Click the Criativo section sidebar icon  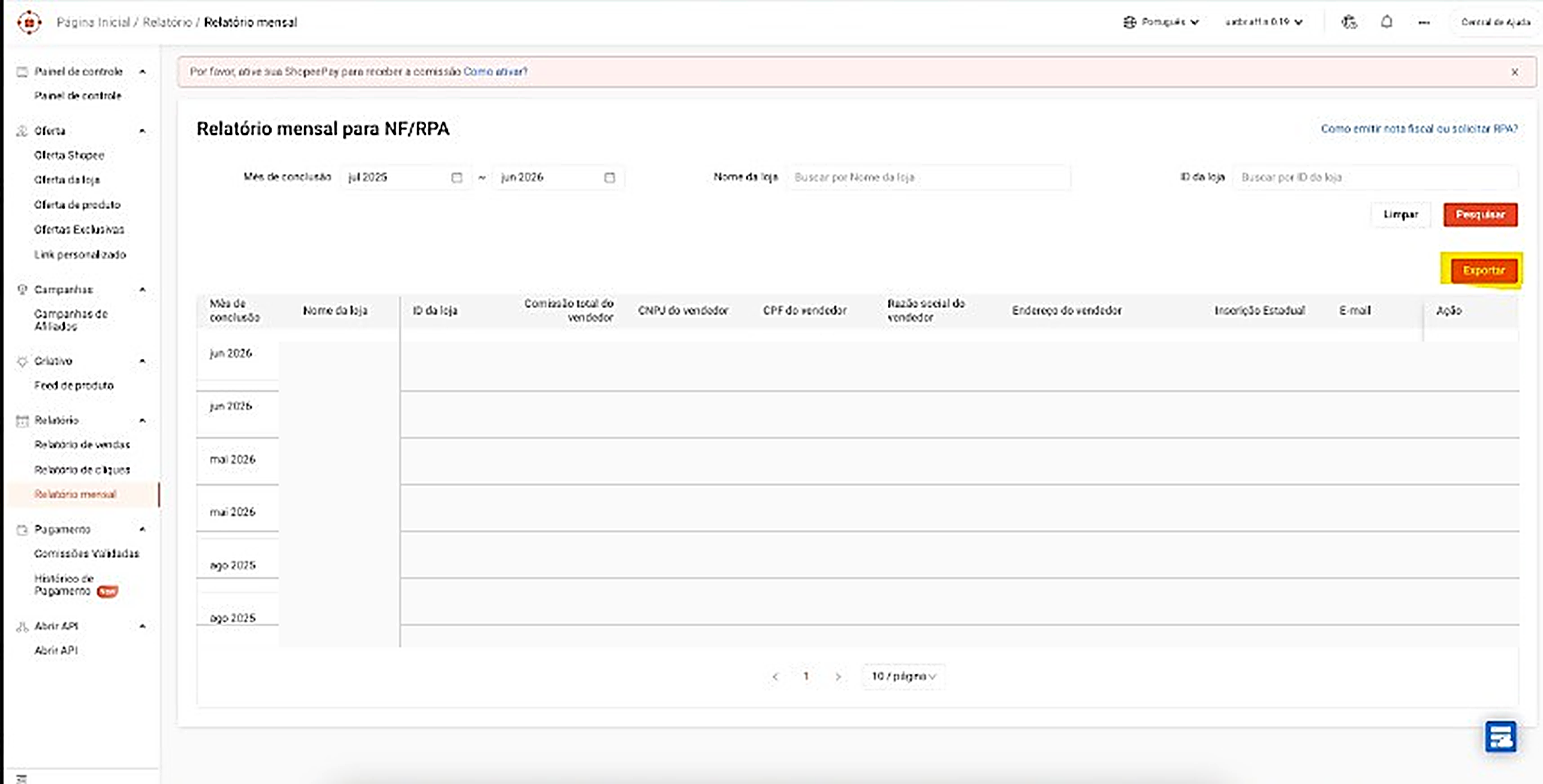tap(22, 361)
